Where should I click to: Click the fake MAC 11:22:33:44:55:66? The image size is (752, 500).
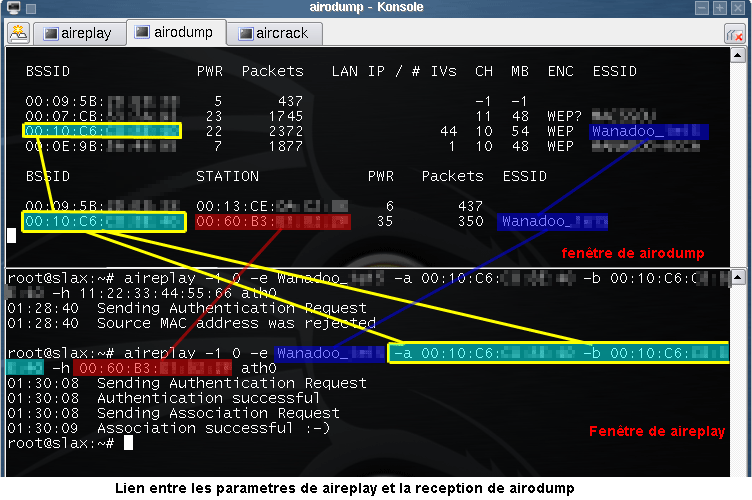pos(156,293)
